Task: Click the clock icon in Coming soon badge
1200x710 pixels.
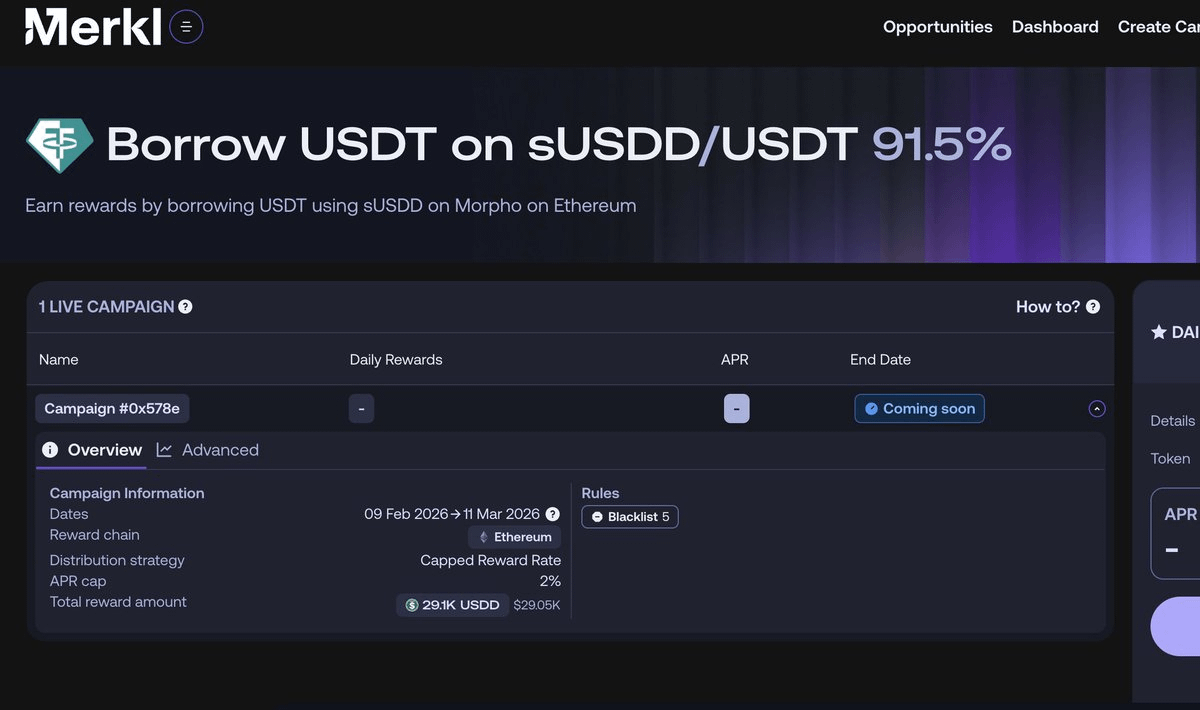Action: 871,409
